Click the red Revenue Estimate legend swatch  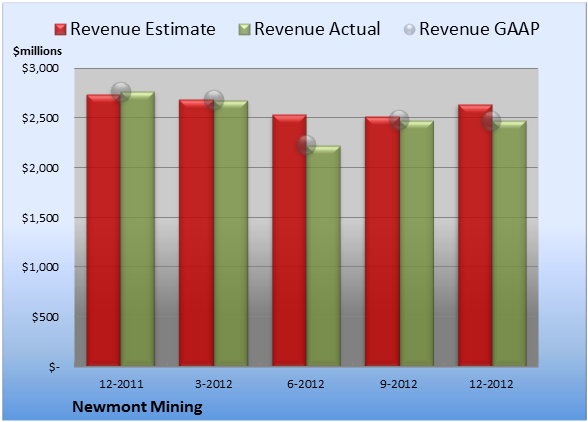[60, 30]
